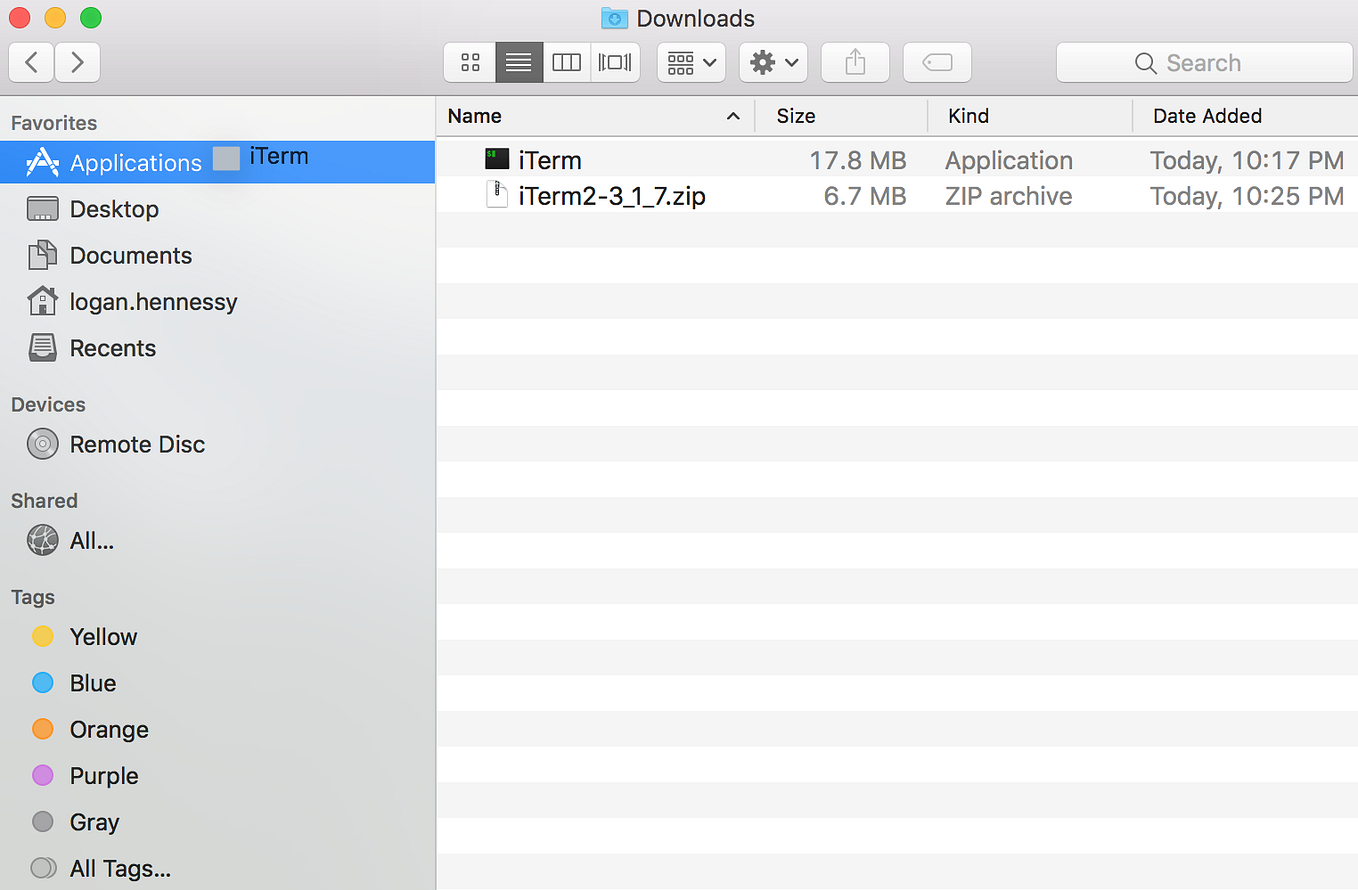Select the iTerm application file row
This screenshot has height=890, width=1358.
point(897,160)
